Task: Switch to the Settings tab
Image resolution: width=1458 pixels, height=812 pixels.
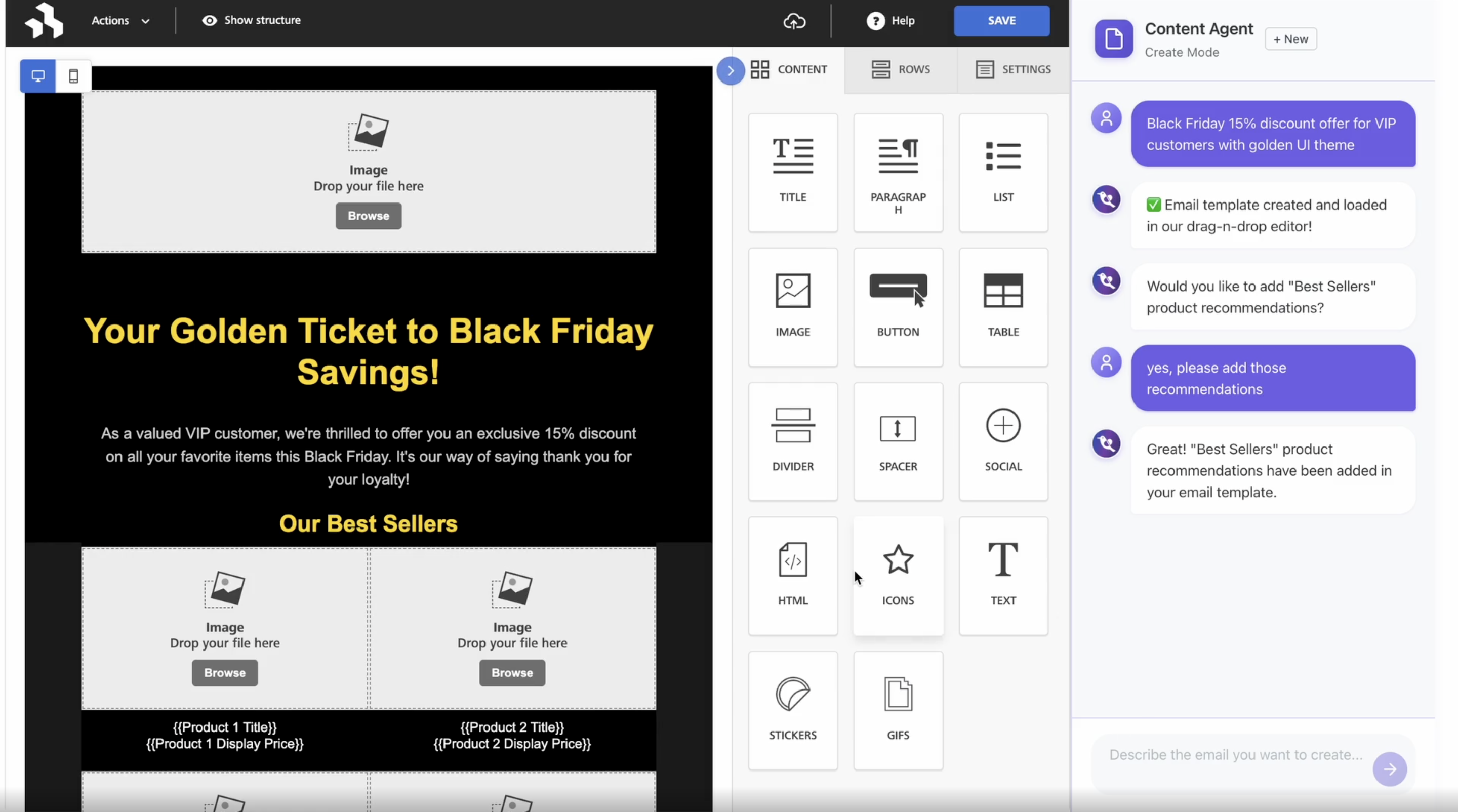Action: pos(1013,69)
